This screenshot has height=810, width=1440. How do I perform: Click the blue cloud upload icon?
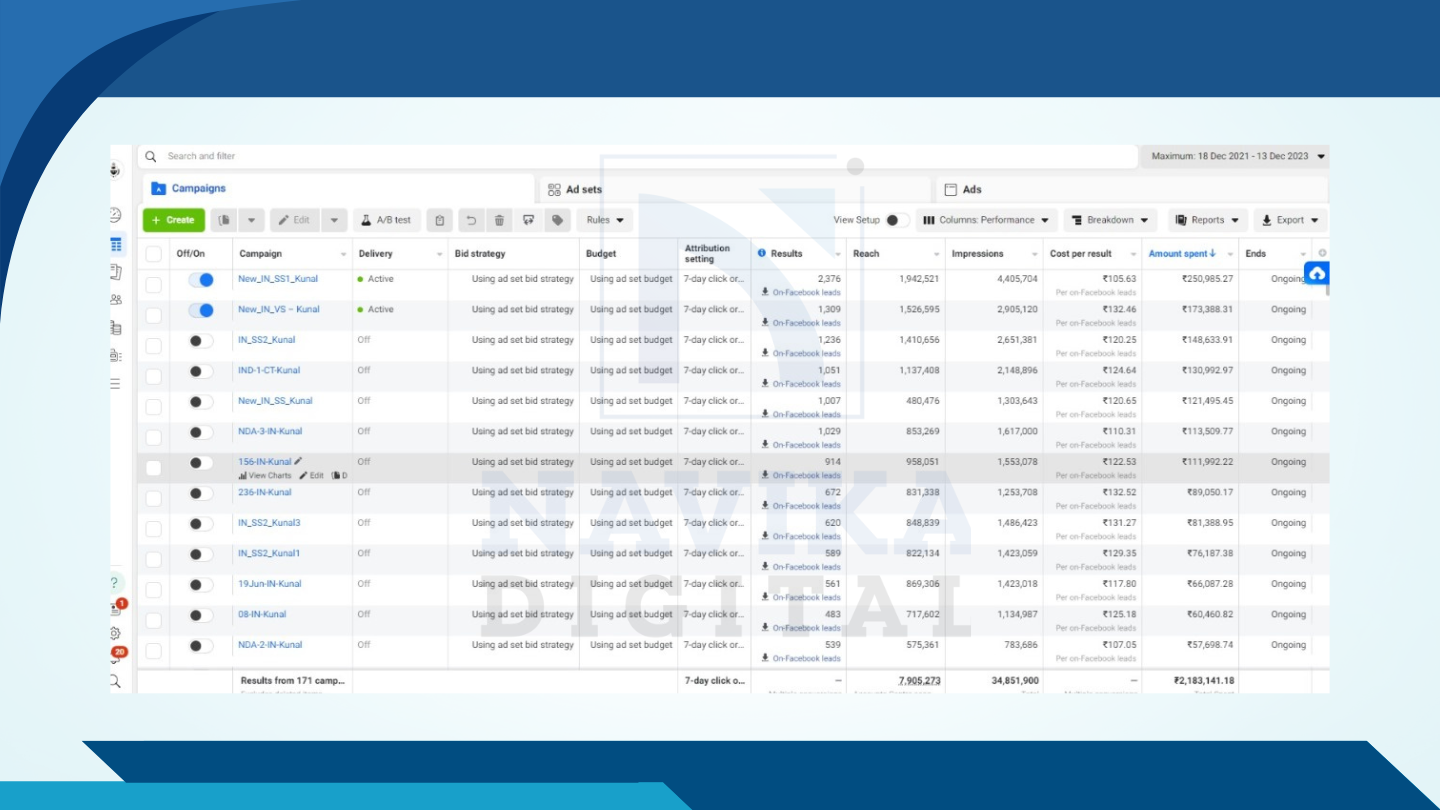pos(1317,273)
